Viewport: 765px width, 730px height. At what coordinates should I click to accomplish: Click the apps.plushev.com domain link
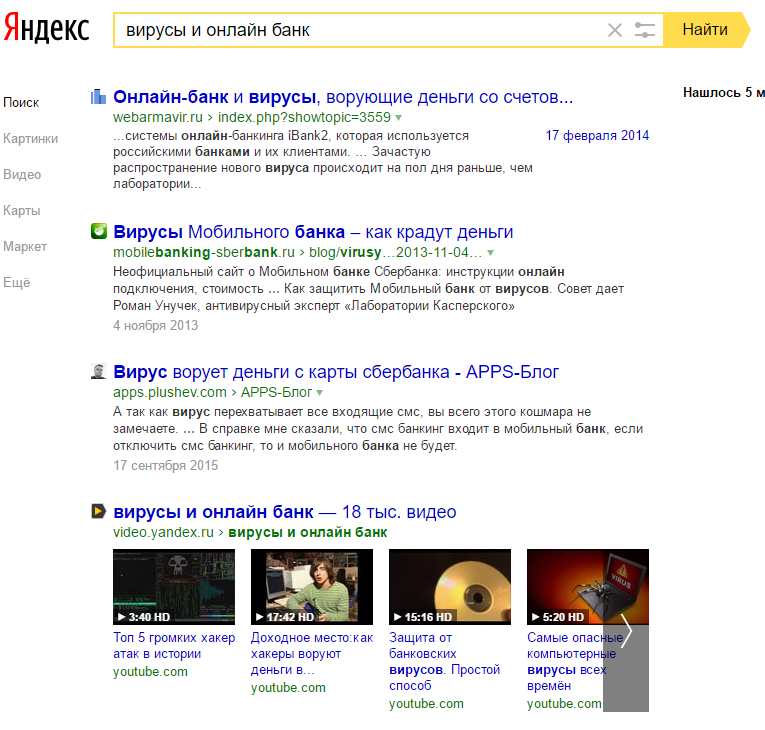click(x=170, y=392)
